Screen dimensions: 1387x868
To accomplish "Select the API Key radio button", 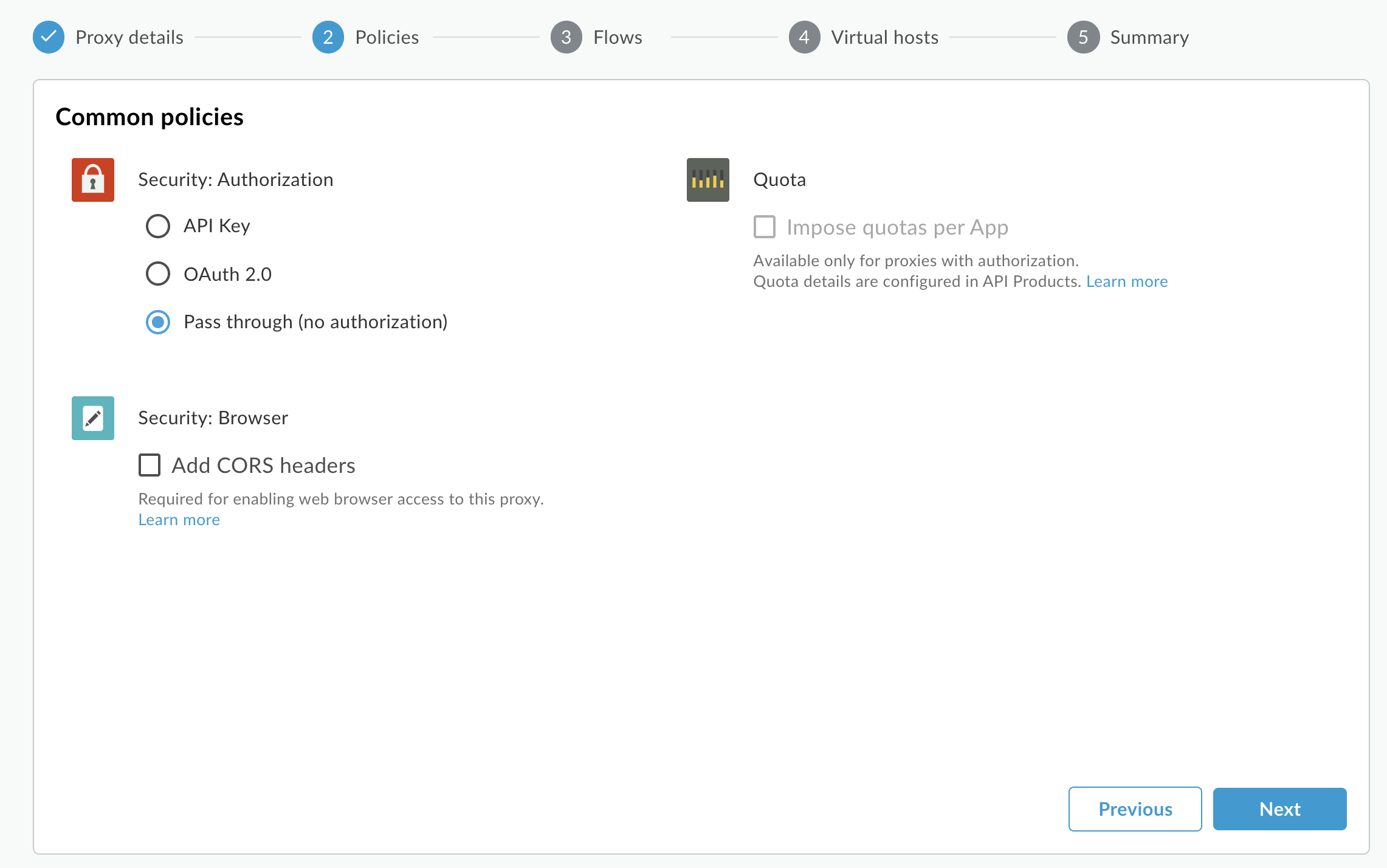I will click(157, 225).
